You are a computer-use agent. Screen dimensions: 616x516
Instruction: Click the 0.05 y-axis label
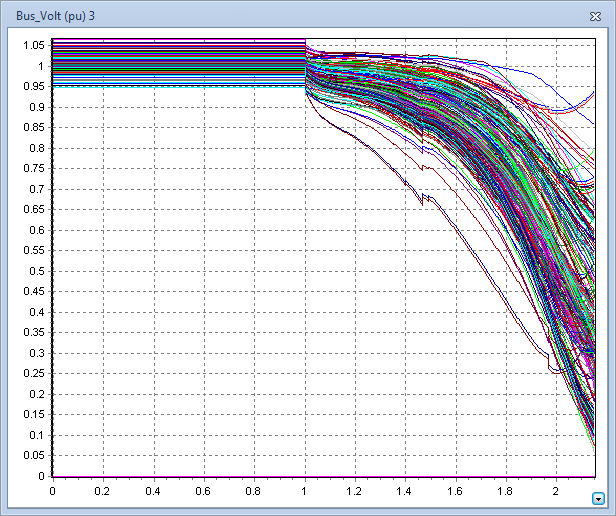[x=34, y=455]
